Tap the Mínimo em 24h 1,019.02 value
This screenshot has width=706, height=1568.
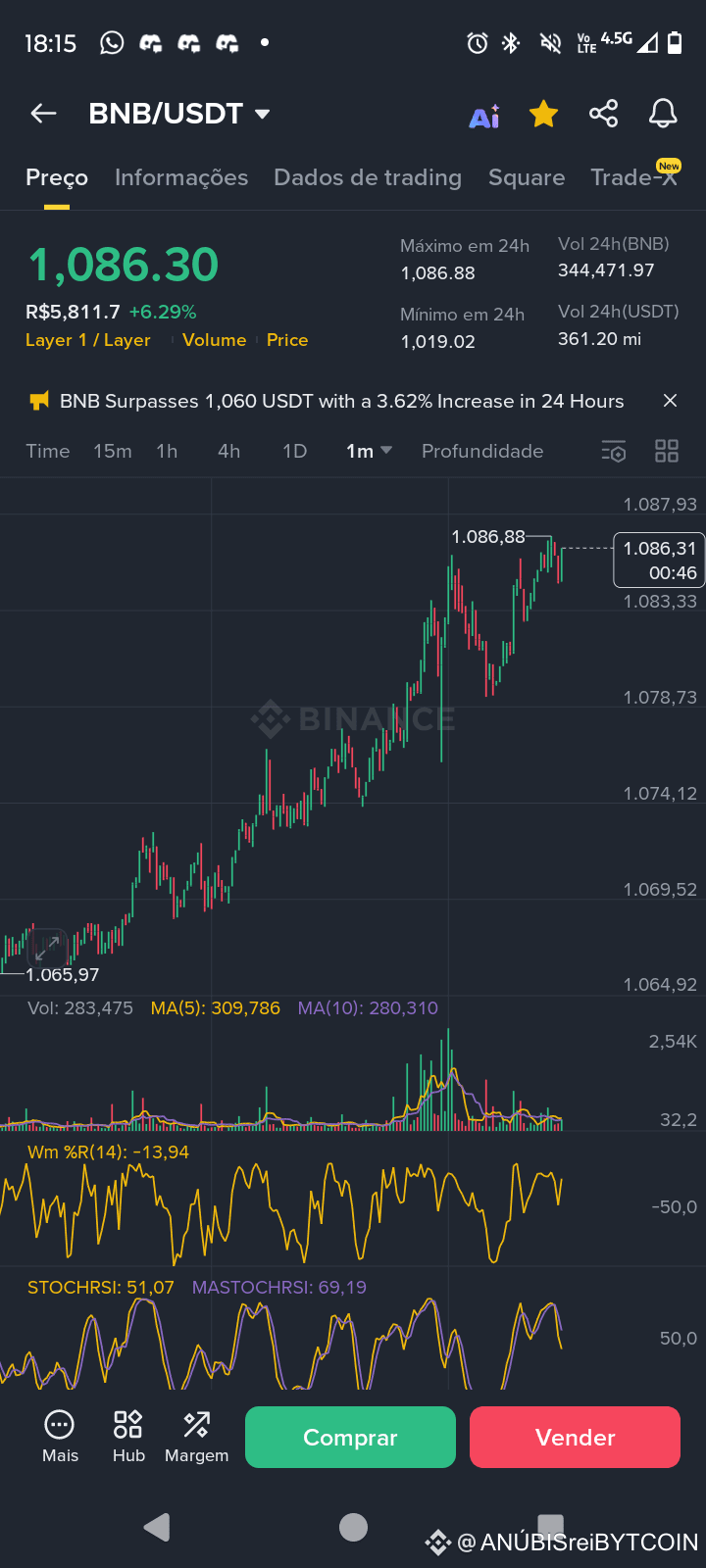coord(437,342)
